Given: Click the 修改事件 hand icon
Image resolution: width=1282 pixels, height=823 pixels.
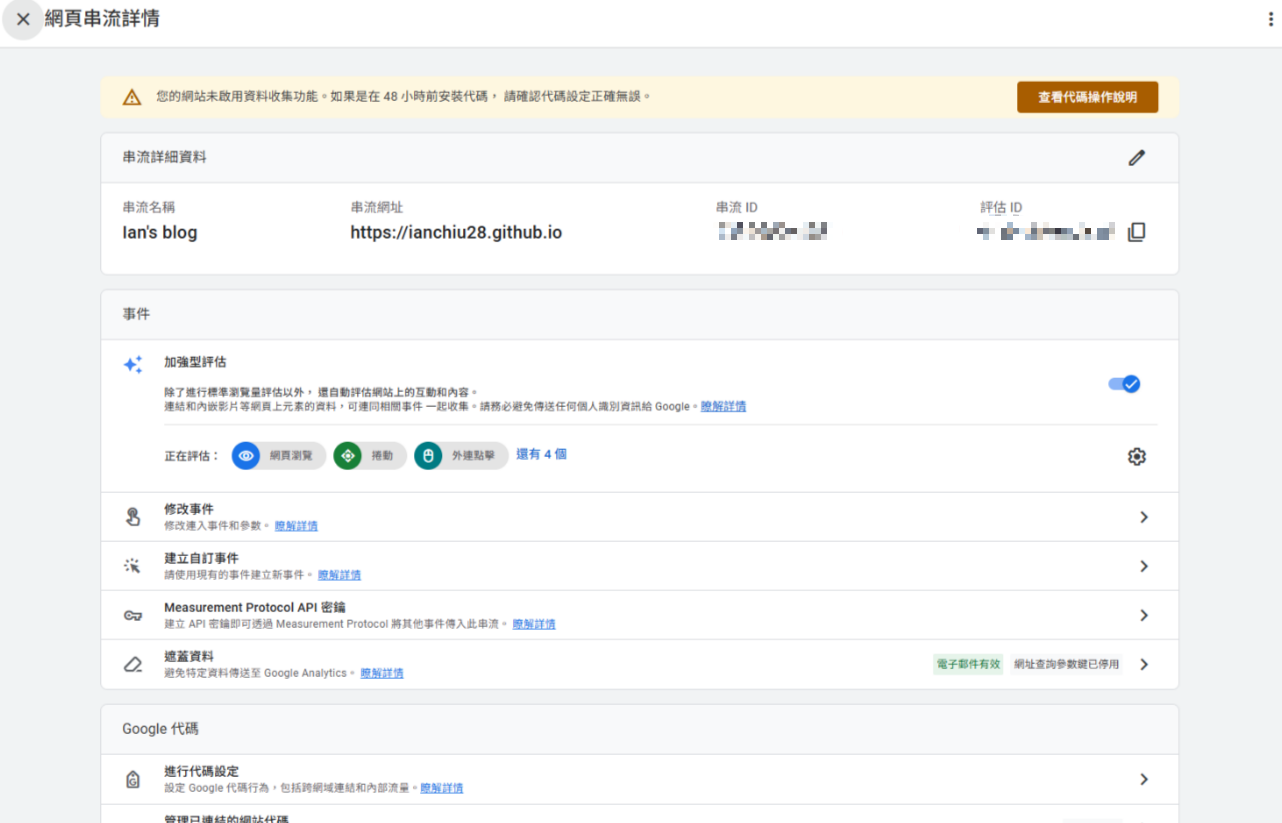Looking at the screenshot, I should click(x=133, y=517).
